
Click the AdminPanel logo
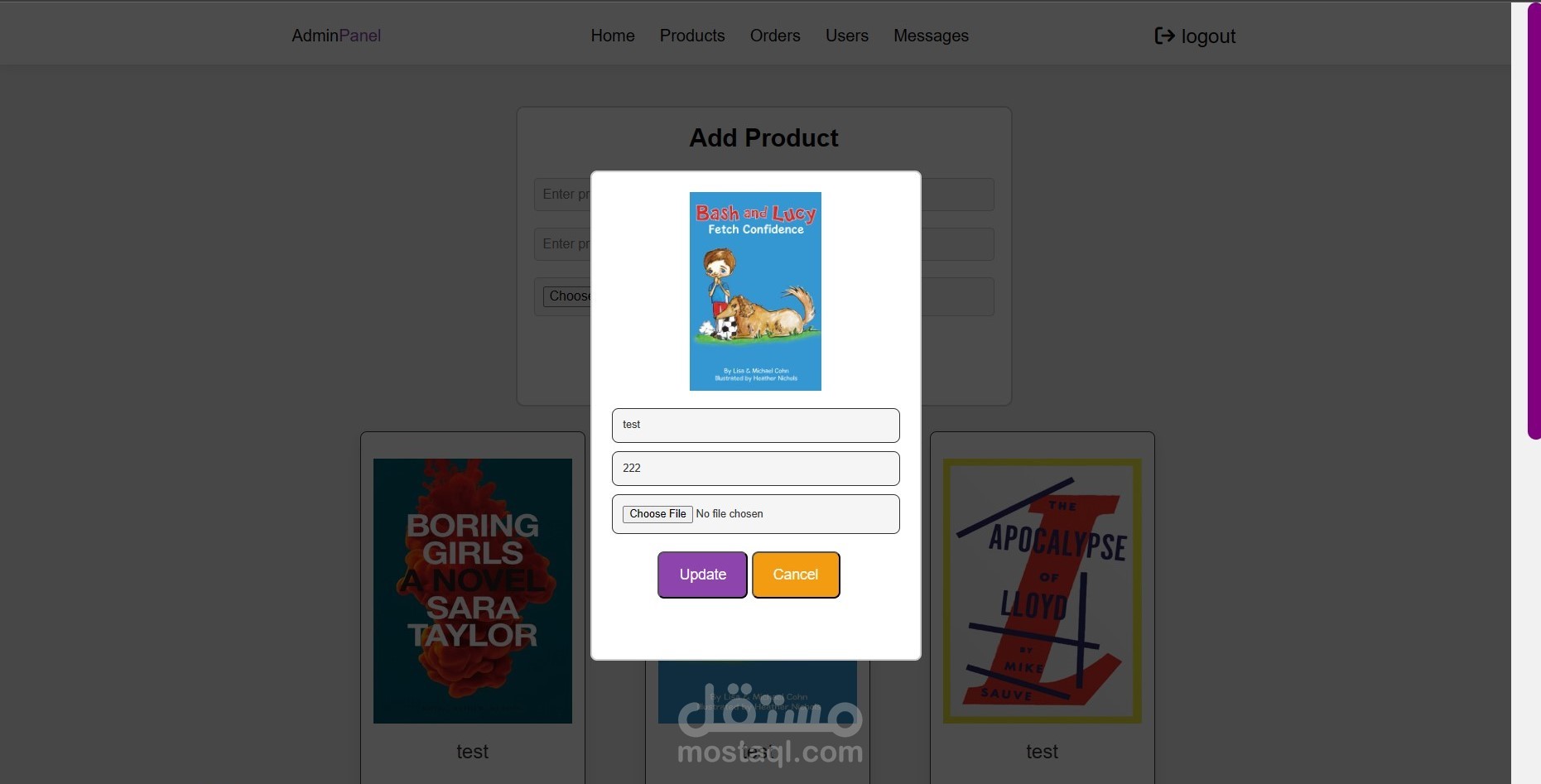(x=336, y=36)
